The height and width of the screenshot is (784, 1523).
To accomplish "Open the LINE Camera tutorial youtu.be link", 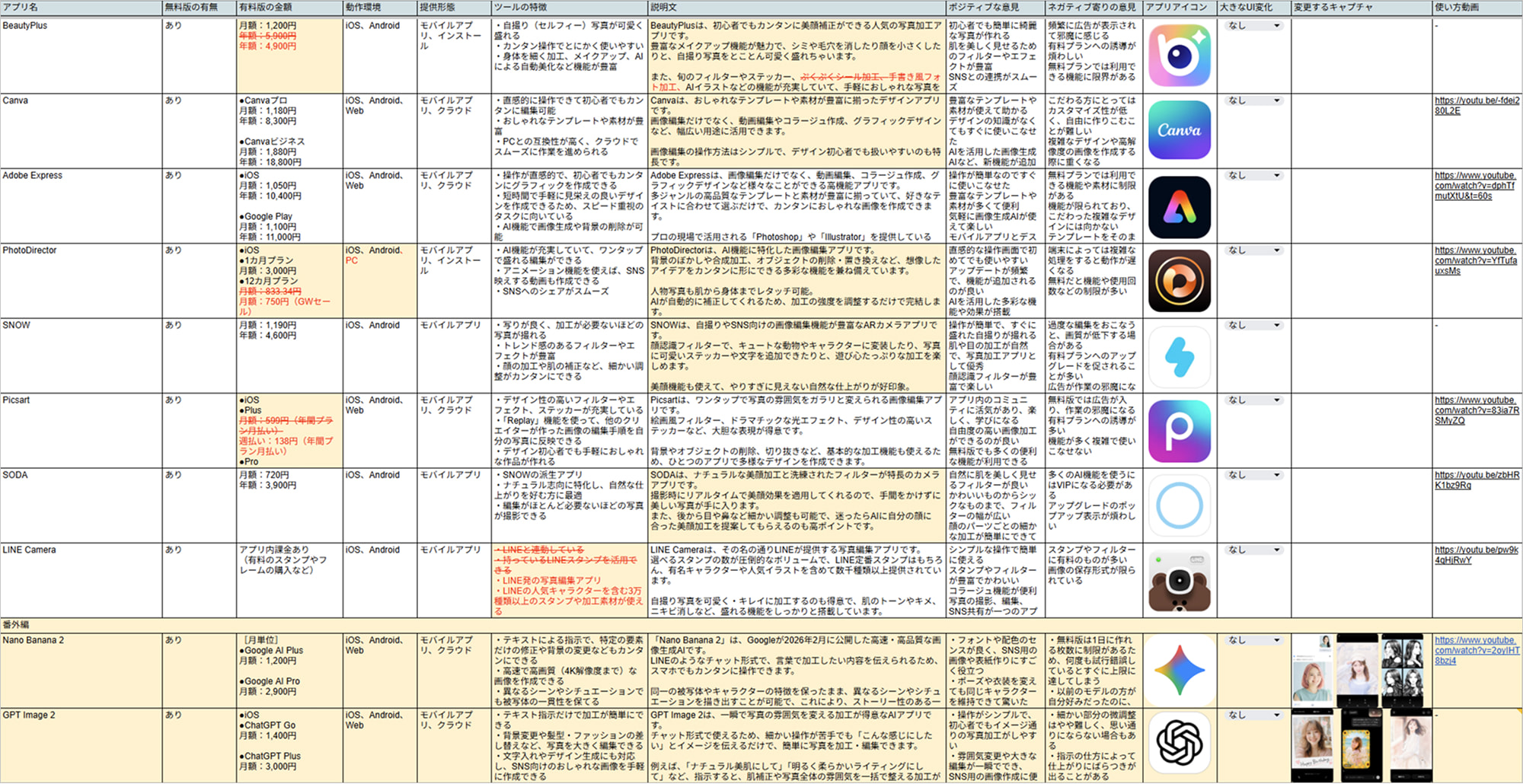I will 1476,555.
